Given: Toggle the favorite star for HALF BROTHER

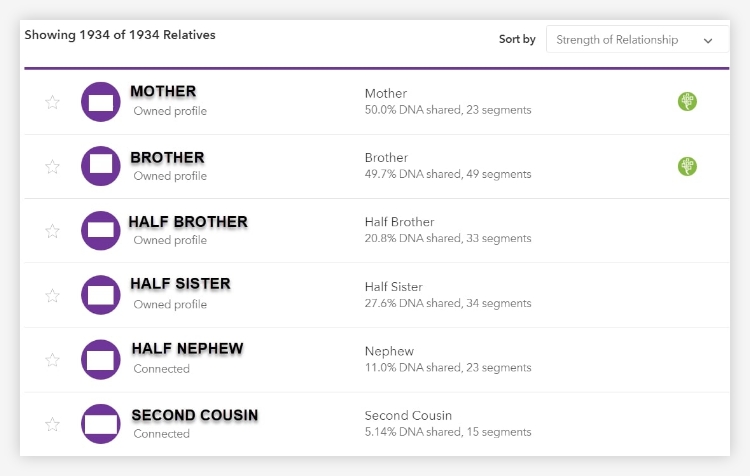Looking at the screenshot, I should click(x=53, y=231).
